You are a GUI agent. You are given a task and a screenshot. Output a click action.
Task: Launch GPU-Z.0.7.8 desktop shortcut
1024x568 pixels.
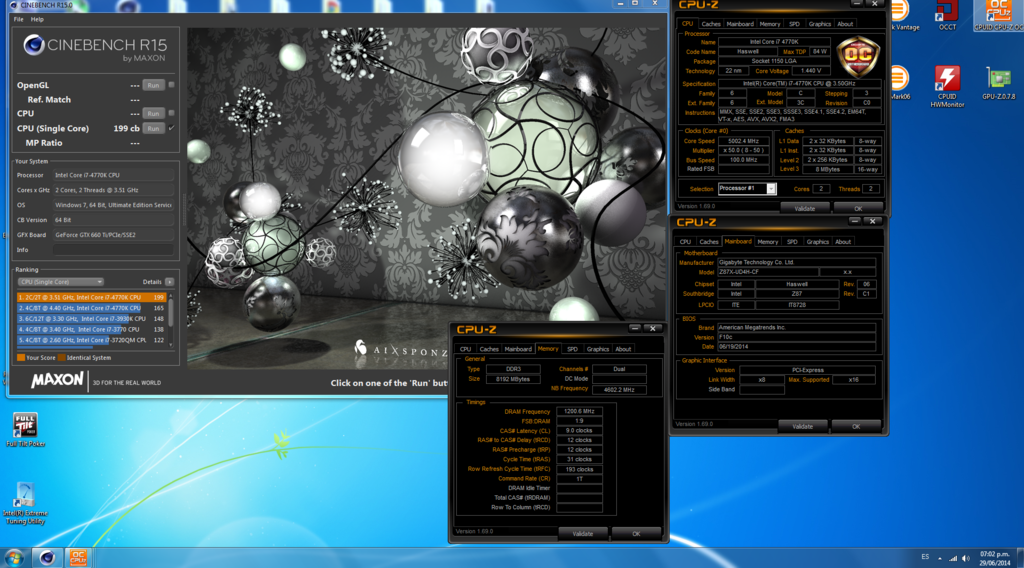999,83
